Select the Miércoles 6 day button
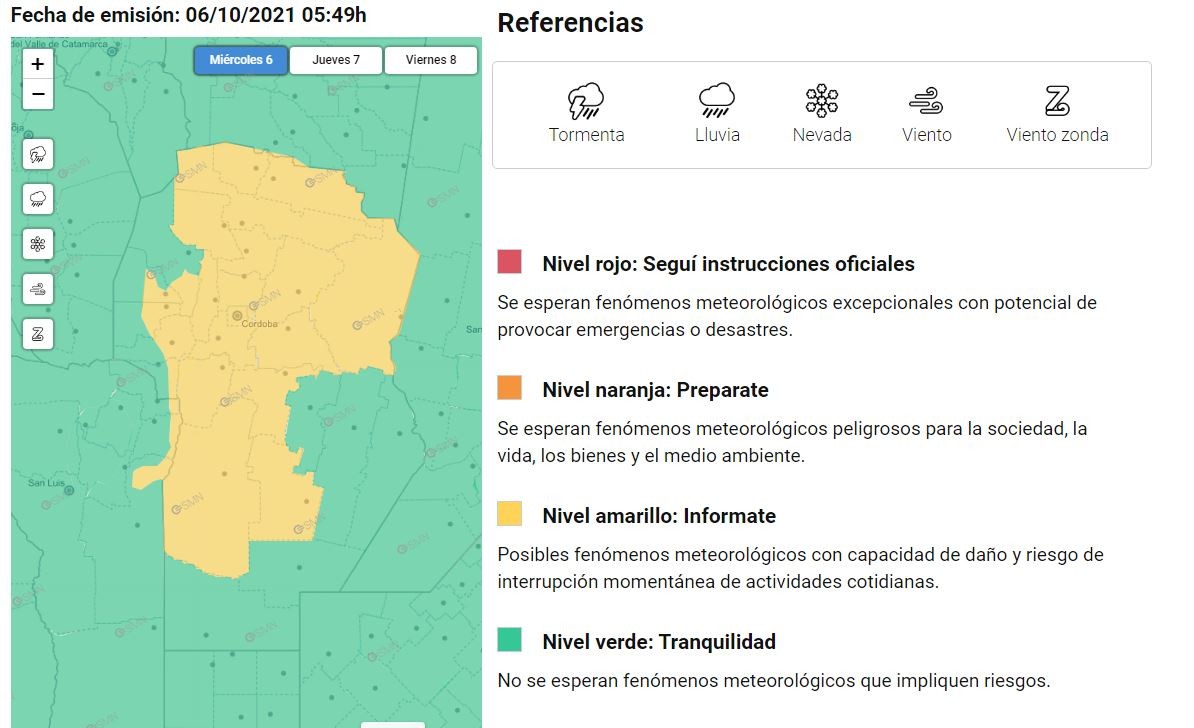 coord(240,59)
